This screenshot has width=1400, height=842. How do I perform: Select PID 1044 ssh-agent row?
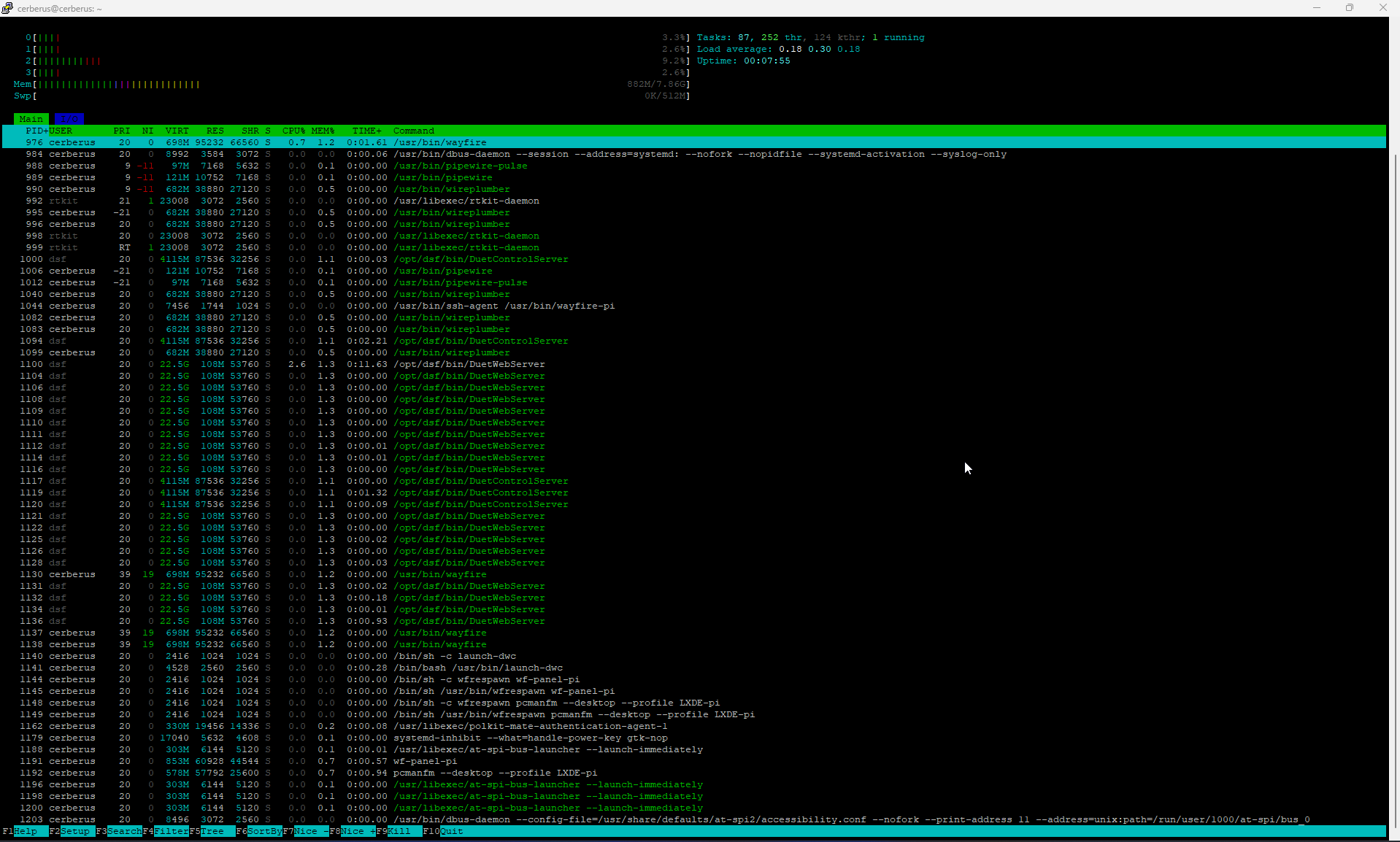[x=693, y=306]
